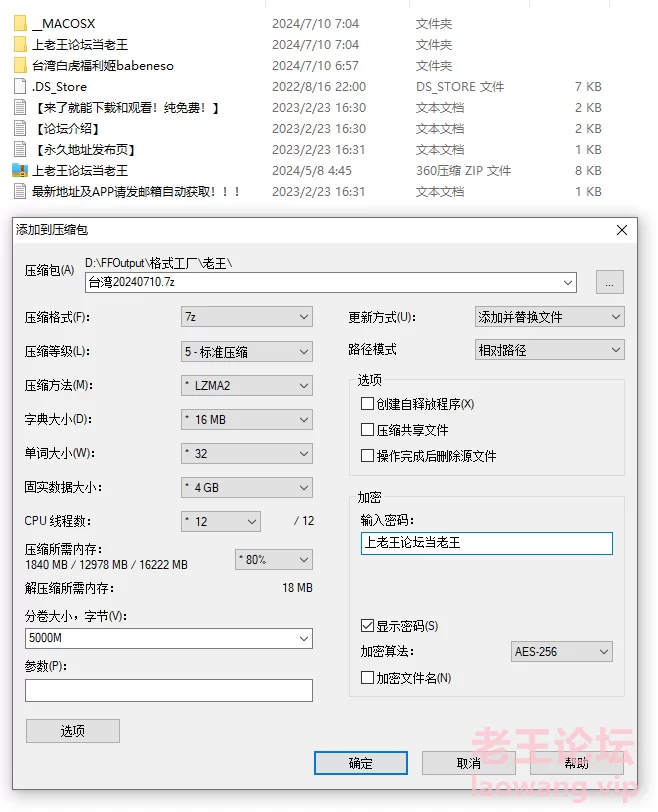This screenshot has width=658, height=812.
Task: Open the 压缩格式 7z dropdown
Action: [246, 317]
